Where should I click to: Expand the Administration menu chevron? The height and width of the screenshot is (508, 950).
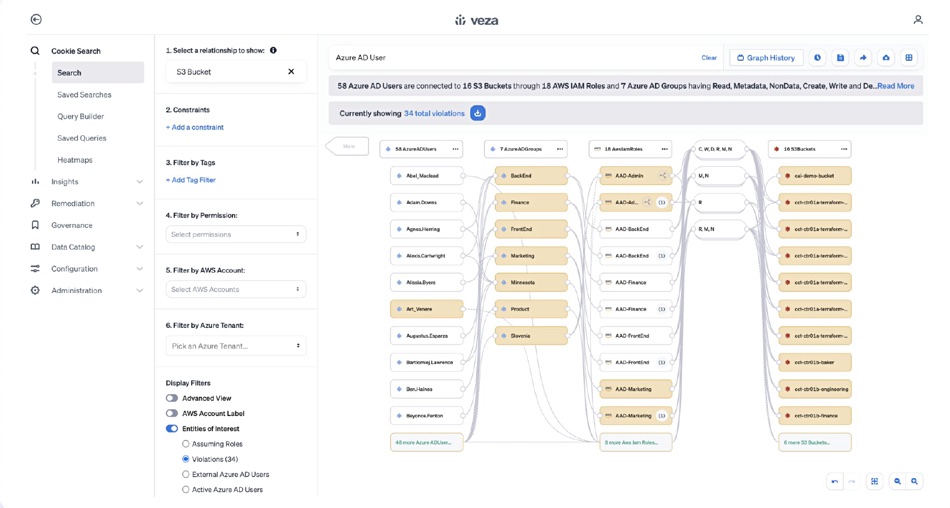tap(140, 291)
